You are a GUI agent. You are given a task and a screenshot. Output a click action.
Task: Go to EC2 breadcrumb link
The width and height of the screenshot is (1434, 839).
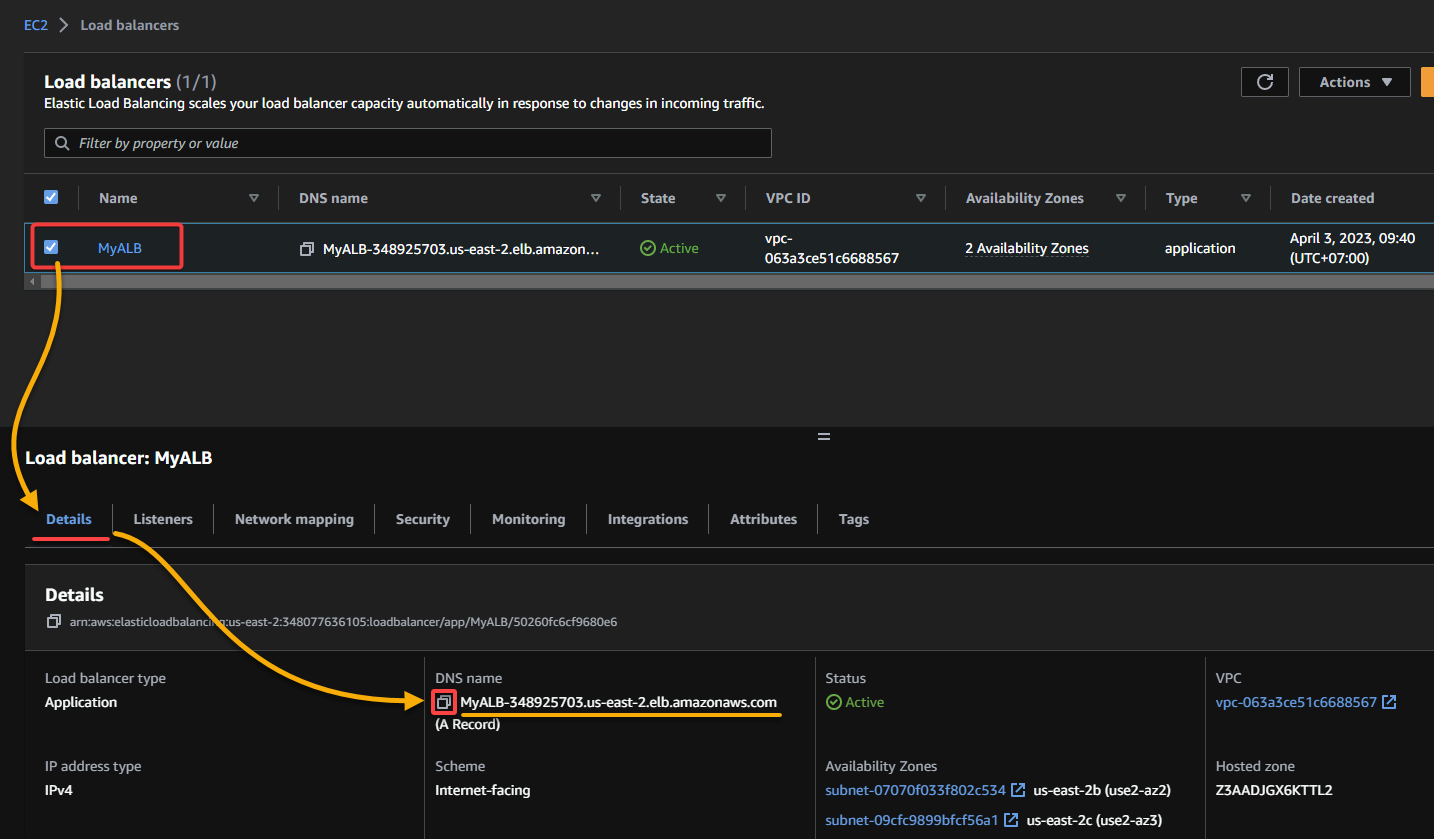(36, 25)
